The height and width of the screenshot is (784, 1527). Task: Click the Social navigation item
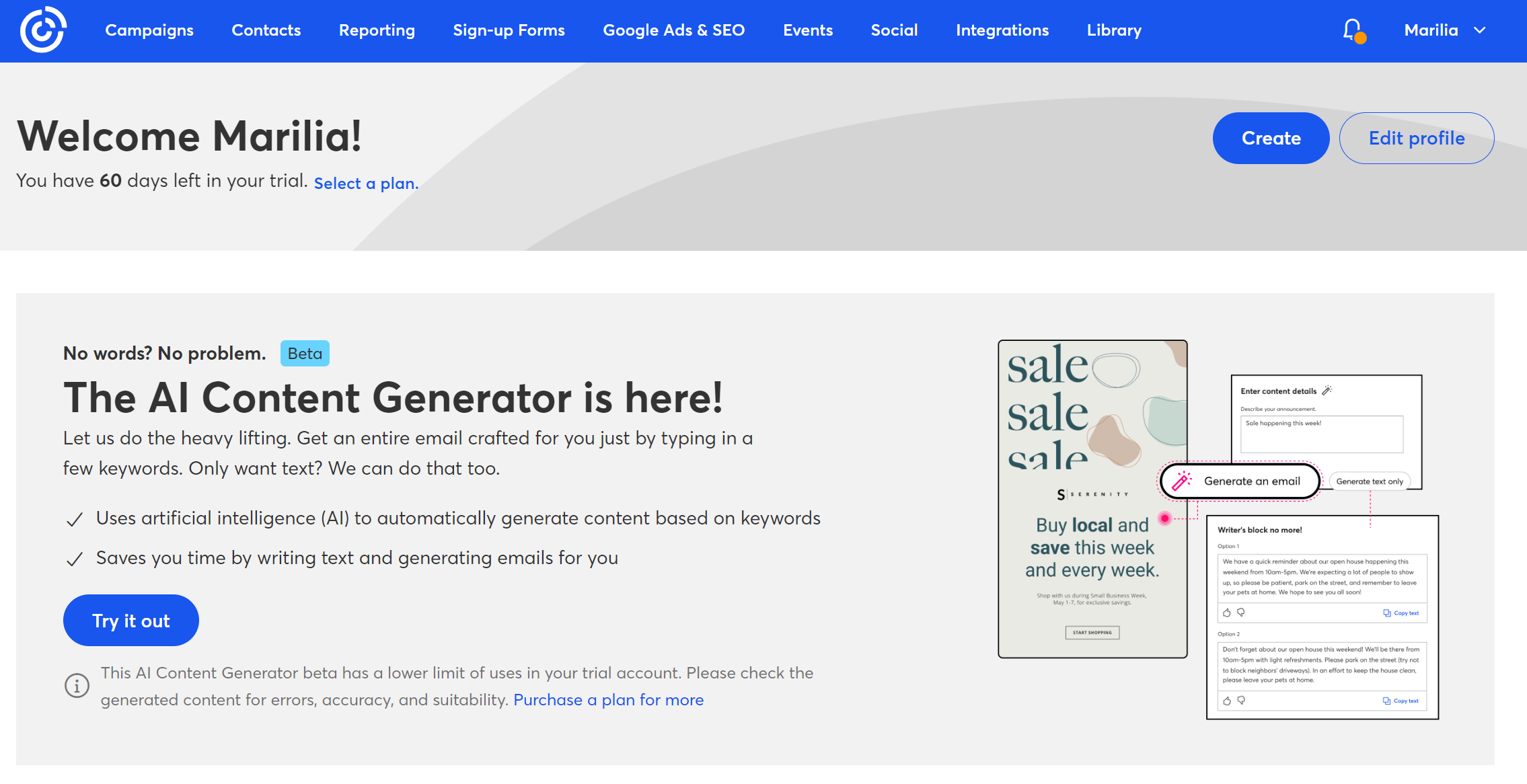point(894,30)
